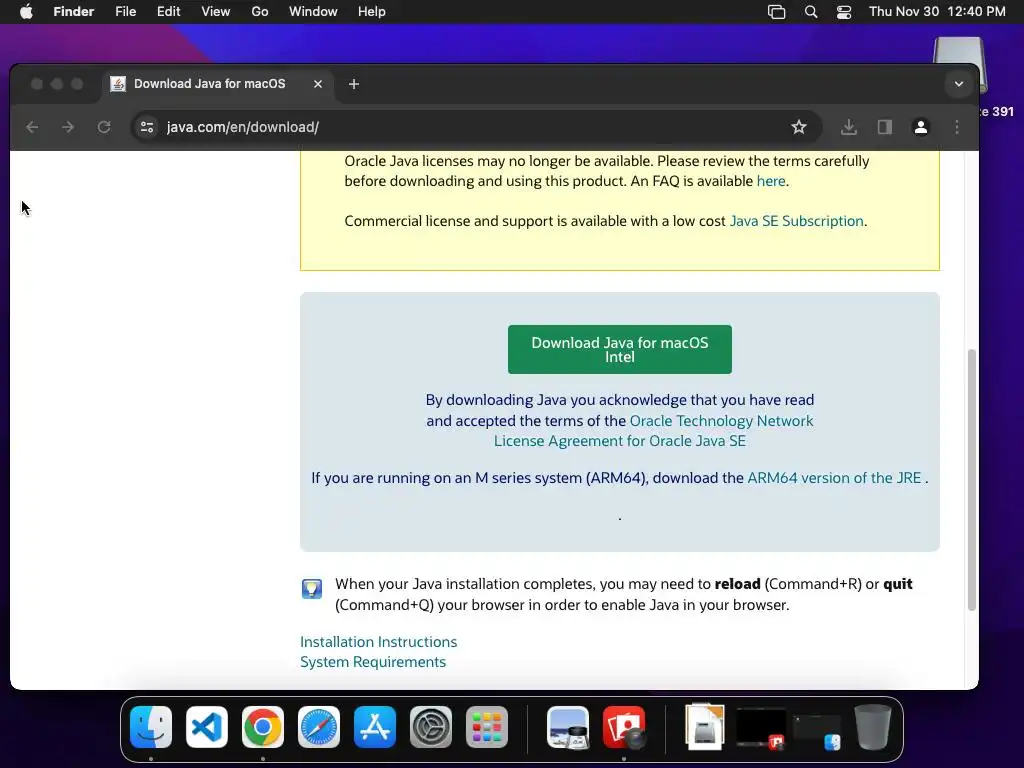Open Google Chrome from the Dock
1024x768 pixels.
(263, 727)
